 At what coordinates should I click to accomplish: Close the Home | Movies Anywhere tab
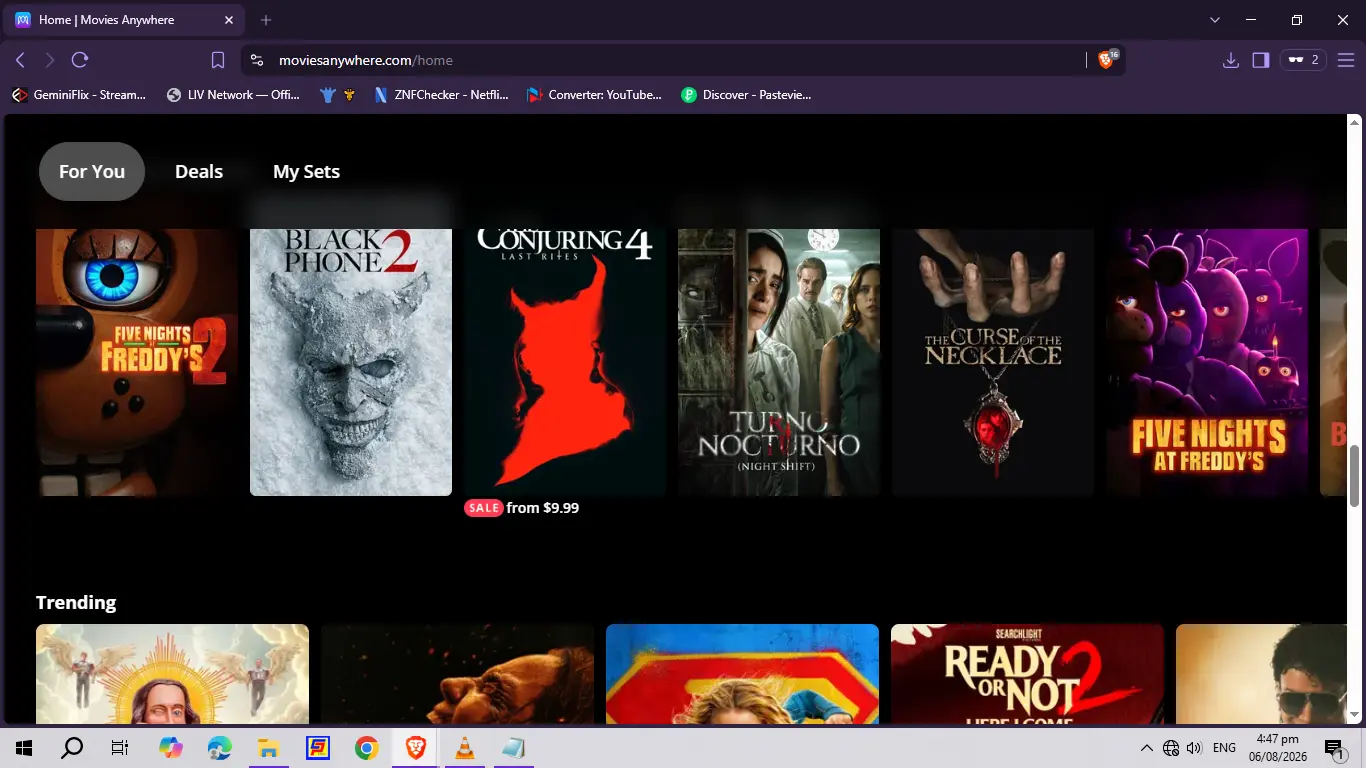pos(228,20)
